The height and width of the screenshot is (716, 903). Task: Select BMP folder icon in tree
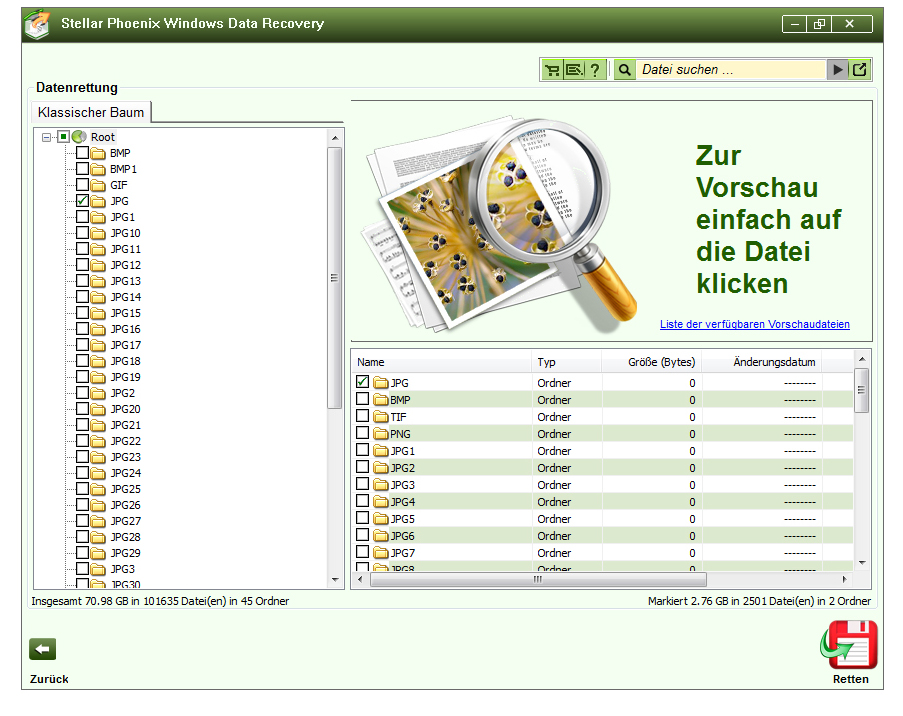point(98,153)
